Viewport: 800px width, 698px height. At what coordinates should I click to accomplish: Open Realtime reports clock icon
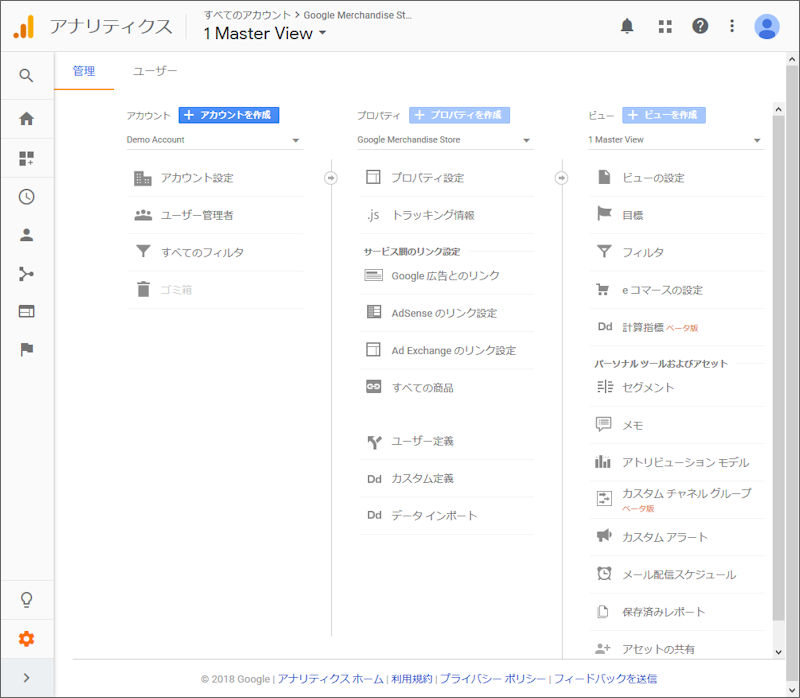pyautogui.click(x=27, y=197)
